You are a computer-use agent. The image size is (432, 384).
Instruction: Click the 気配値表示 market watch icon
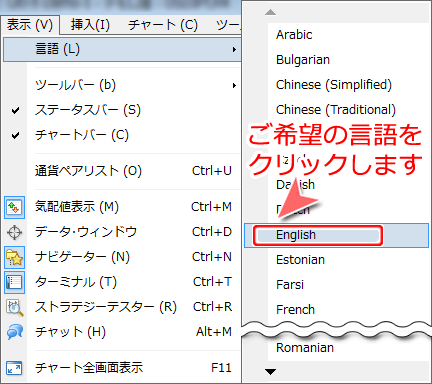click(14, 207)
